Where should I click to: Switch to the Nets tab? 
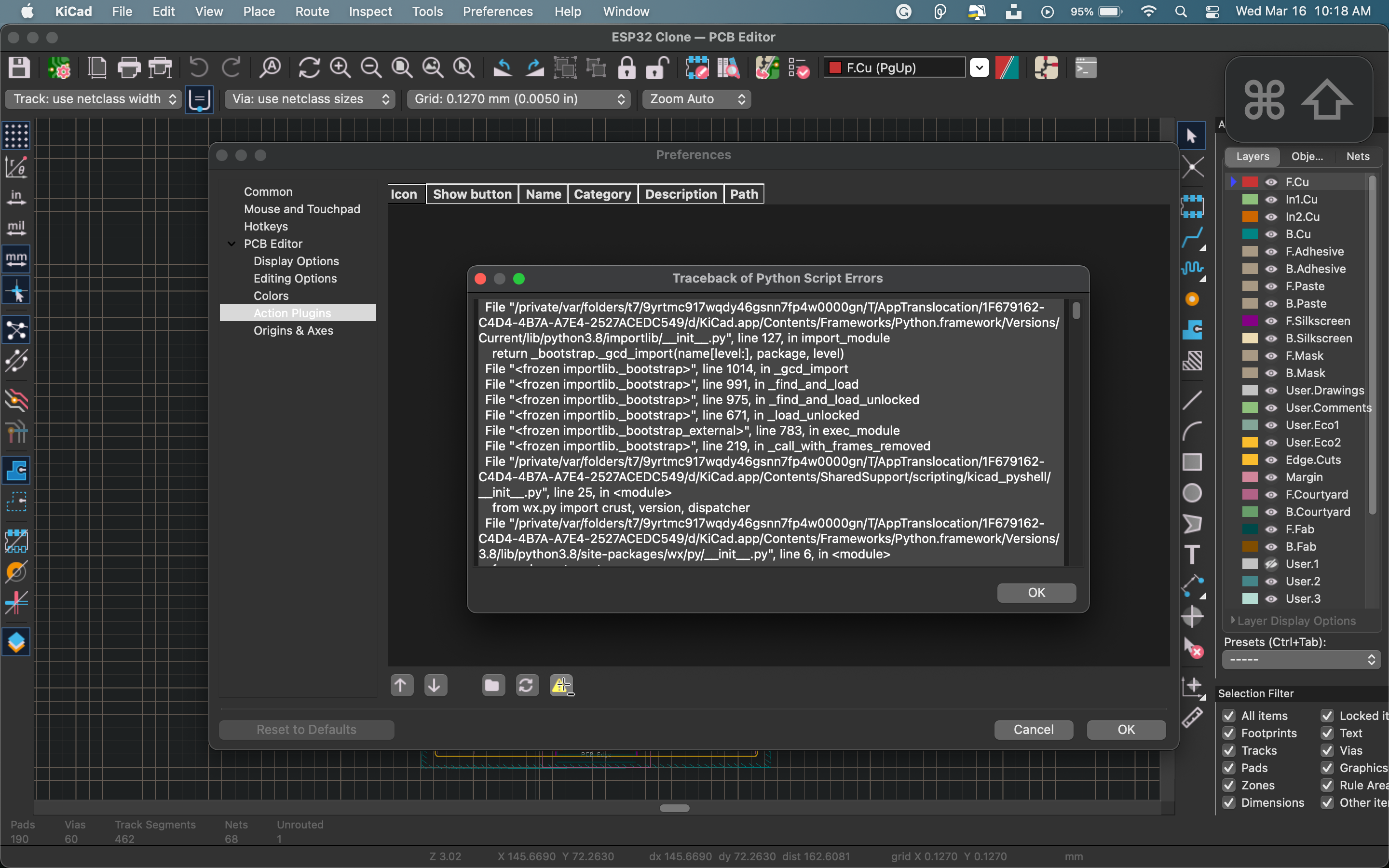pos(1357,156)
